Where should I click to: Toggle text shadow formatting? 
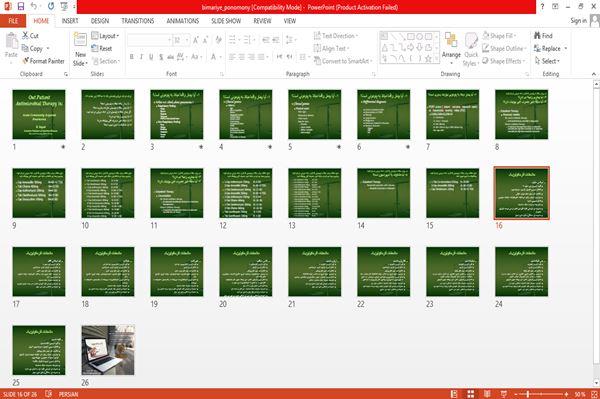161,57
